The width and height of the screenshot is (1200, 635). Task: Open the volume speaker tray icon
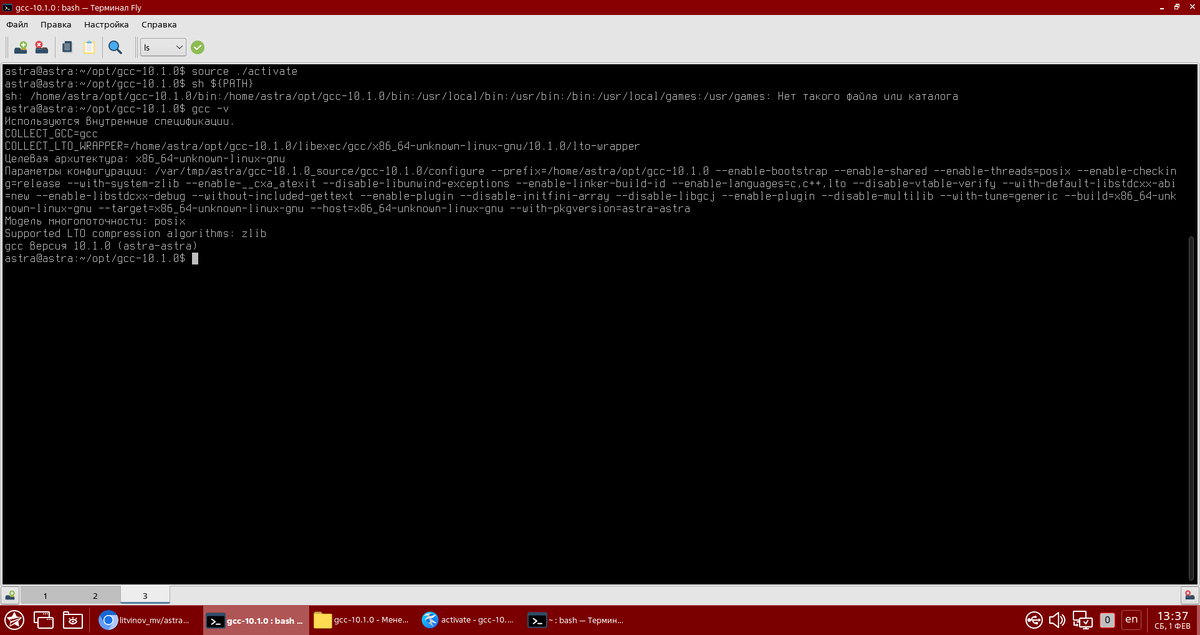pos(1058,620)
